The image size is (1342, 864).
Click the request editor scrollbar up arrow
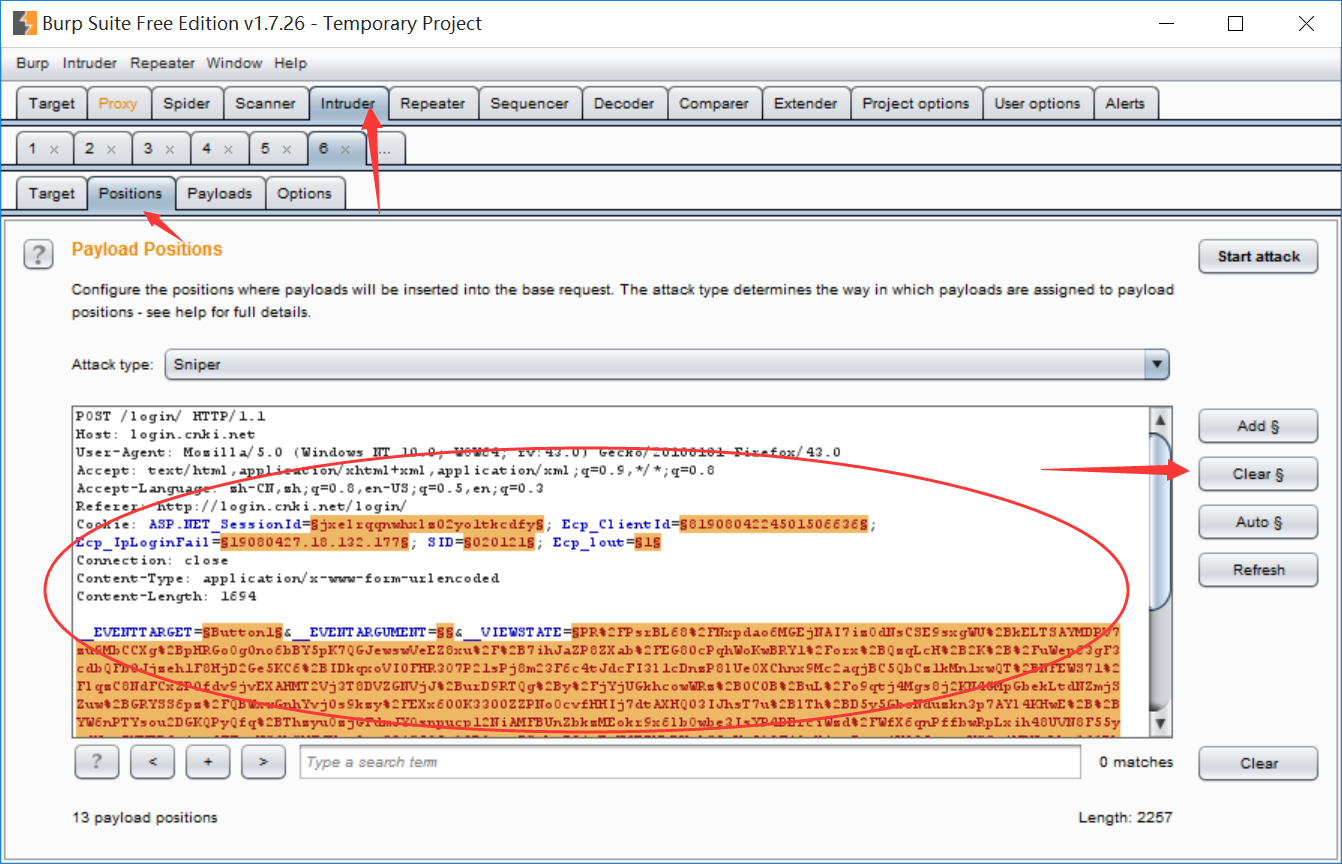pos(1160,420)
